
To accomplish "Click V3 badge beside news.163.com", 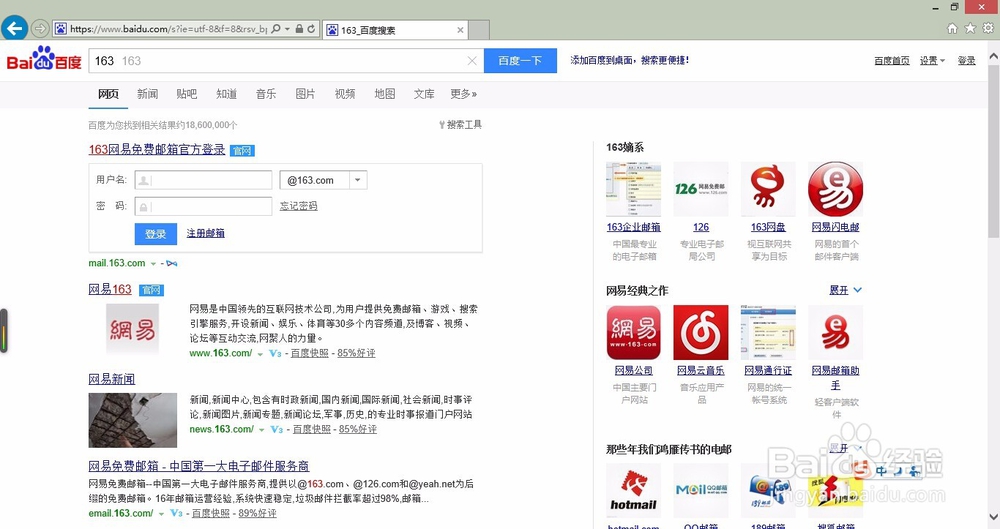I will tap(276, 429).
